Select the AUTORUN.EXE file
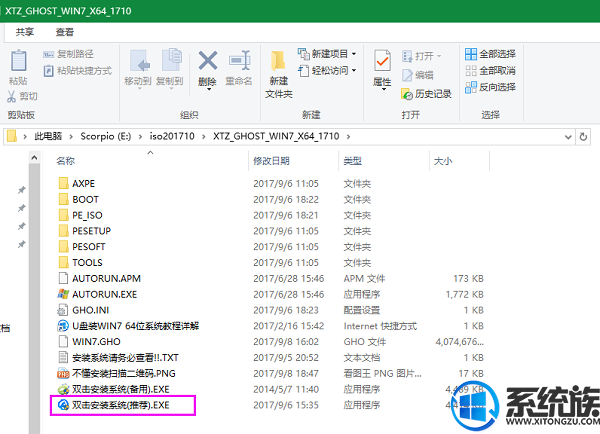The image size is (600, 434). tap(98, 294)
